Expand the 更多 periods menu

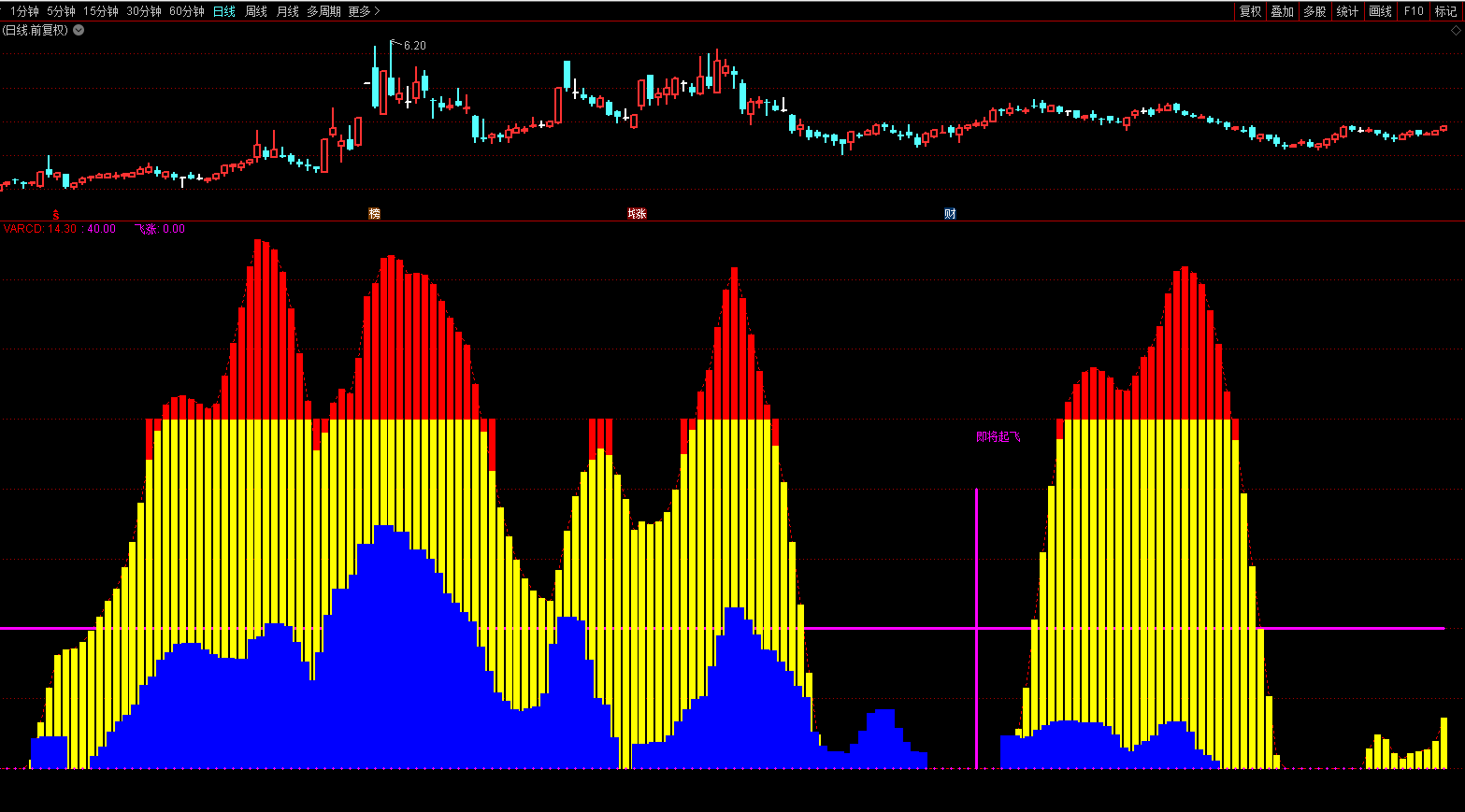pos(364,11)
